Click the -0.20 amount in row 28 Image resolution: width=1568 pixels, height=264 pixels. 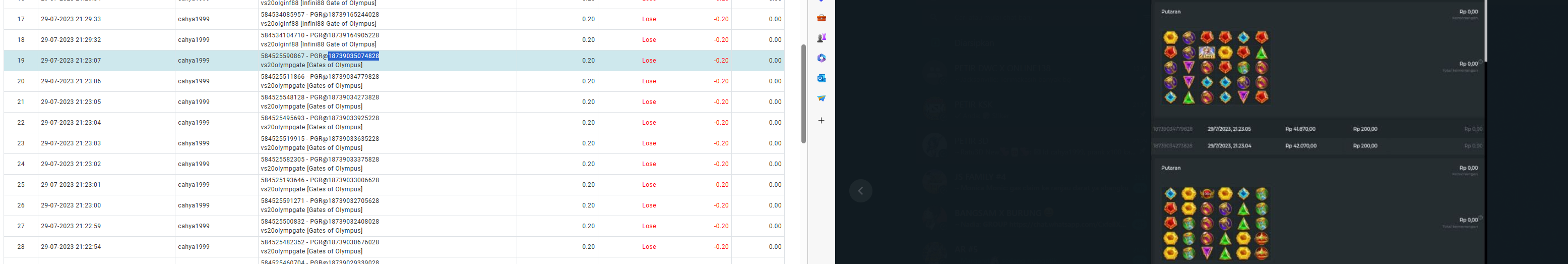coord(721,247)
